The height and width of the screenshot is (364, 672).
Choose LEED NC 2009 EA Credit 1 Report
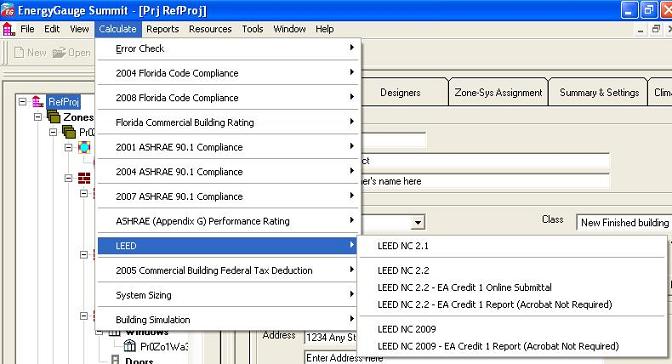512,346
